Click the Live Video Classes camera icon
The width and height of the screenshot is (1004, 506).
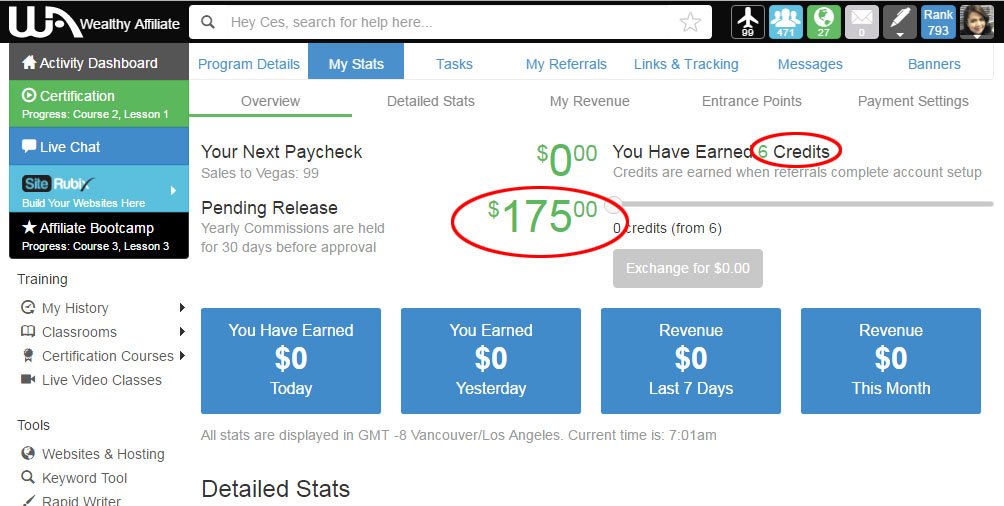pyautogui.click(x=28, y=379)
